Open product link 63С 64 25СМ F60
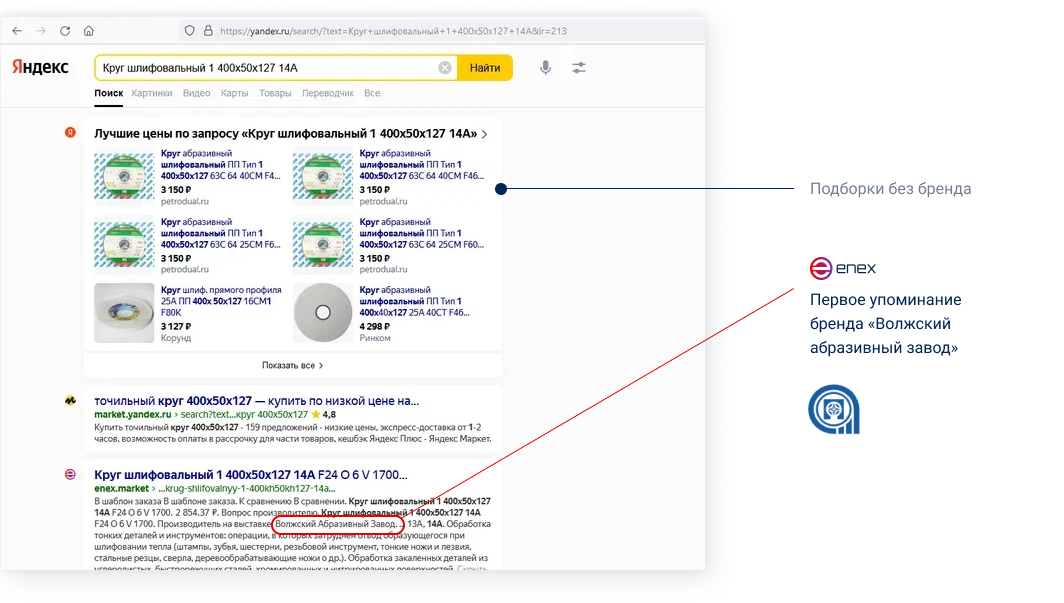The width and height of the screenshot is (1064, 603). pyautogui.click(x=421, y=233)
